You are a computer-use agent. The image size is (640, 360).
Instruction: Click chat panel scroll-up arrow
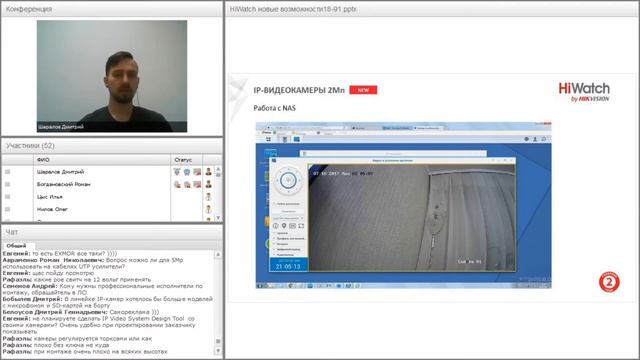coord(218,254)
